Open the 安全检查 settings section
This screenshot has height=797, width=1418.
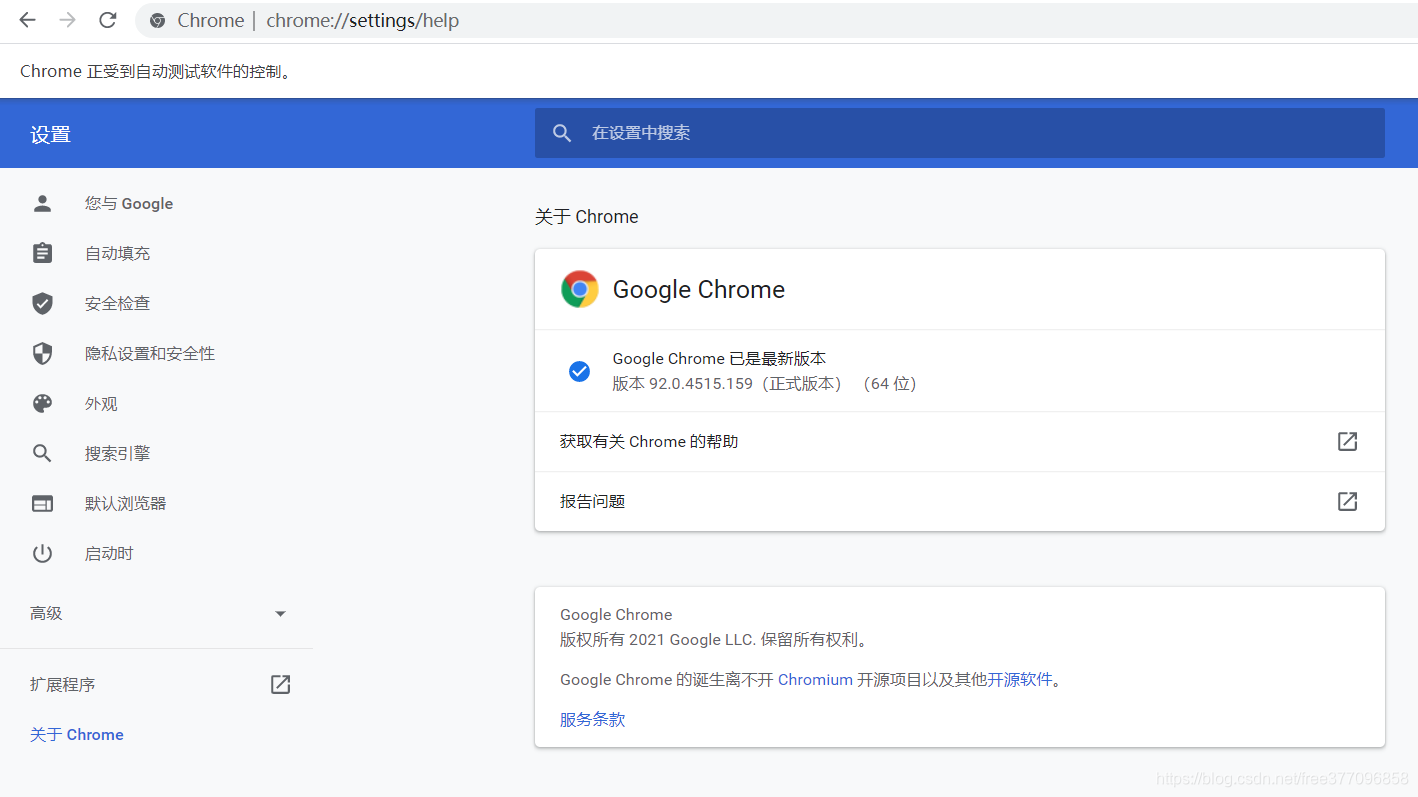(117, 303)
